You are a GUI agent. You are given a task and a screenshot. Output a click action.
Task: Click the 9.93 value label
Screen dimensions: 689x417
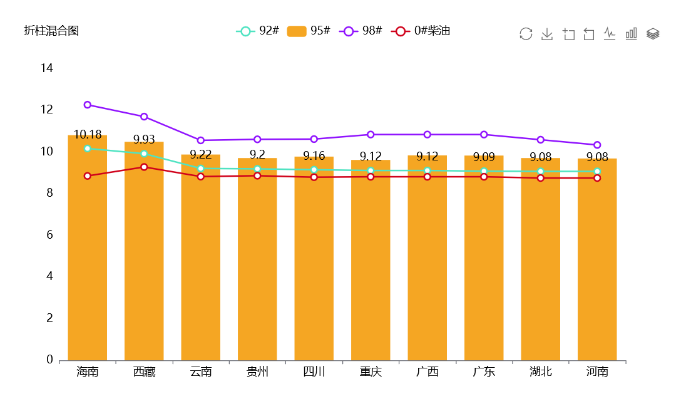tap(144, 139)
